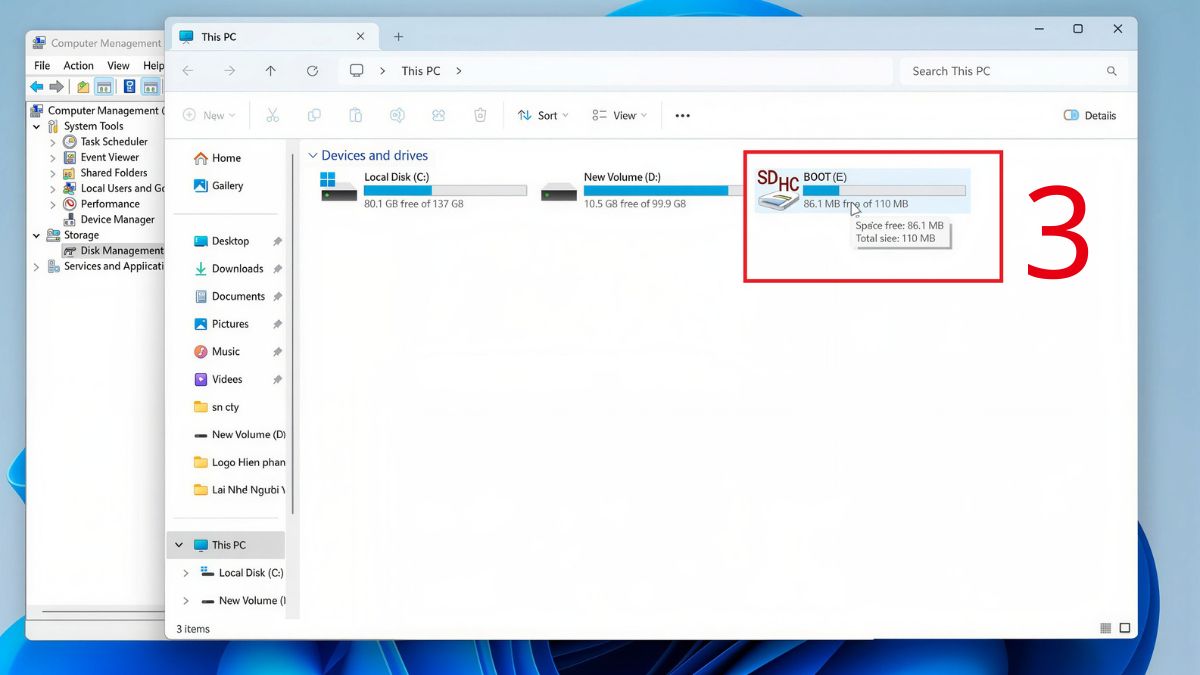Click This PC in the address breadcrumb
The height and width of the screenshot is (675, 1200).
[421, 71]
